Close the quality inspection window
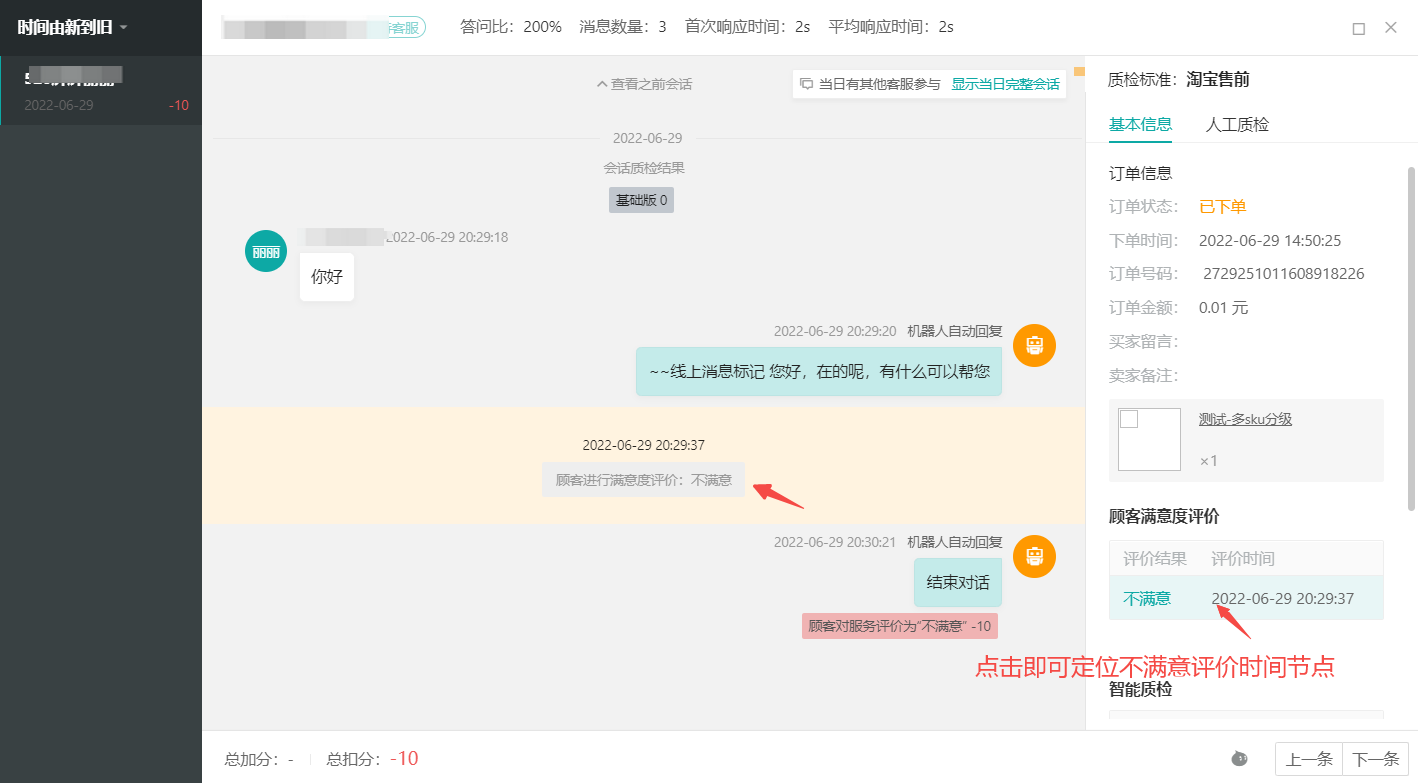1418x783 pixels. click(1391, 28)
